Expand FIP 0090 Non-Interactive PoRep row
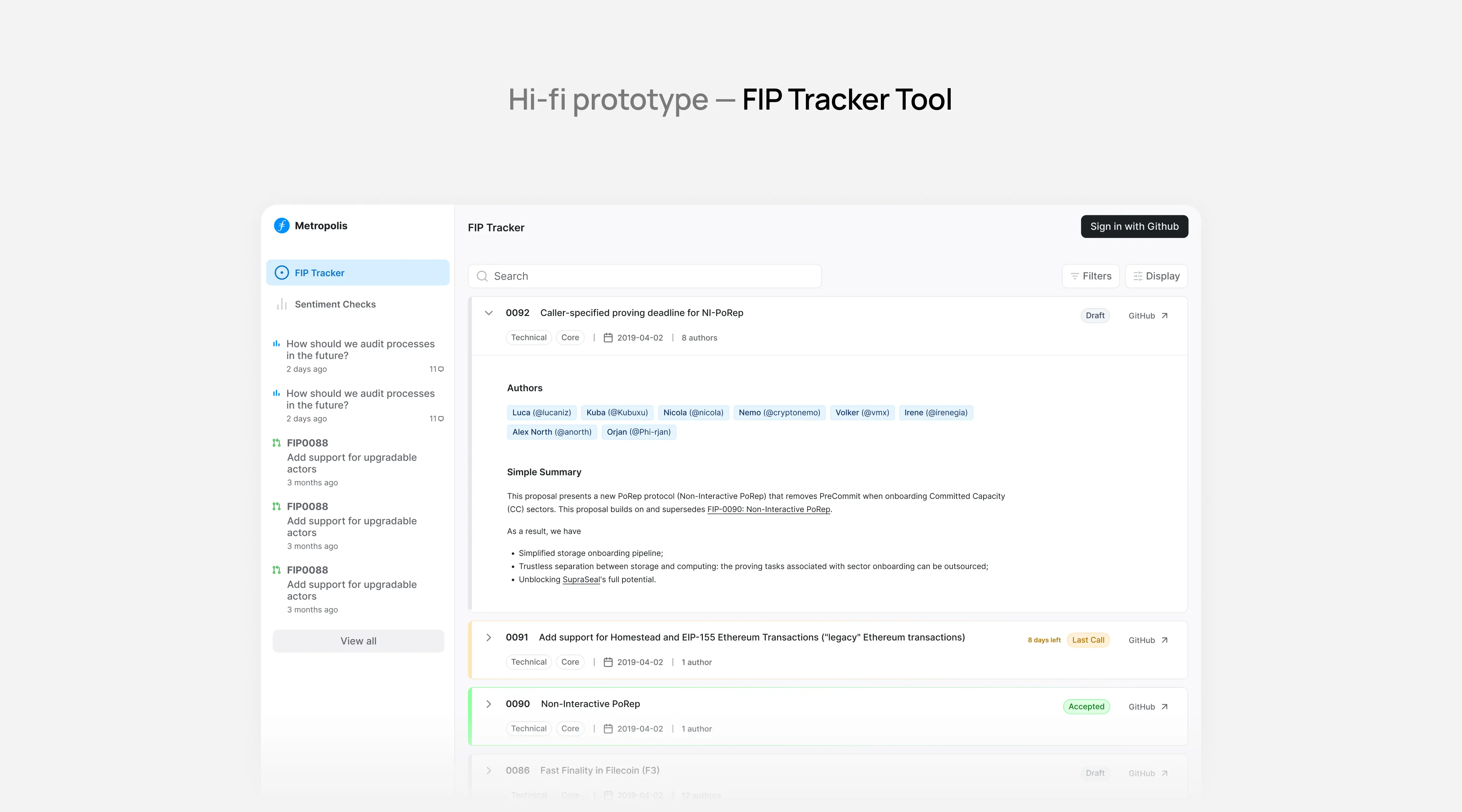The image size is (1462, 812). [x=489, y=704]
